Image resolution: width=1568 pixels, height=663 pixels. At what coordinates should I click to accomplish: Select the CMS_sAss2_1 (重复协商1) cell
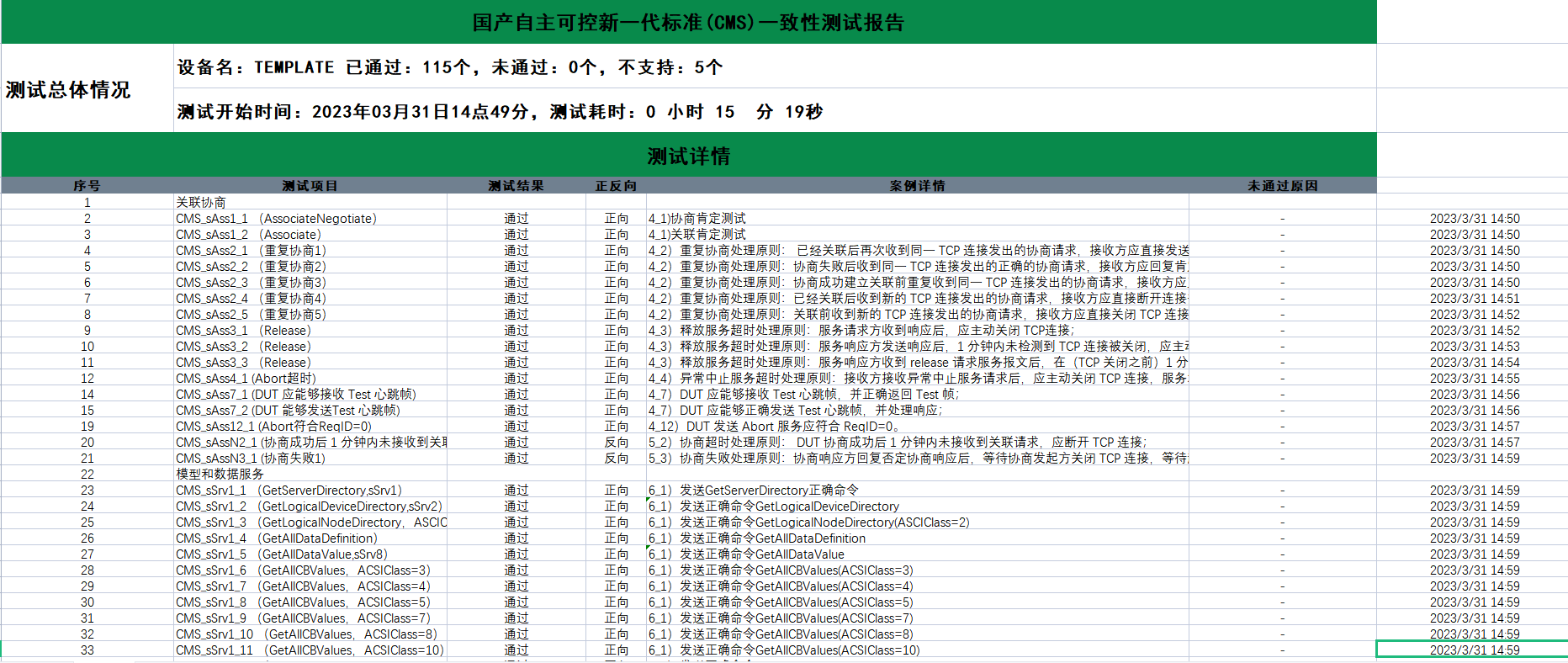[310, 250]
